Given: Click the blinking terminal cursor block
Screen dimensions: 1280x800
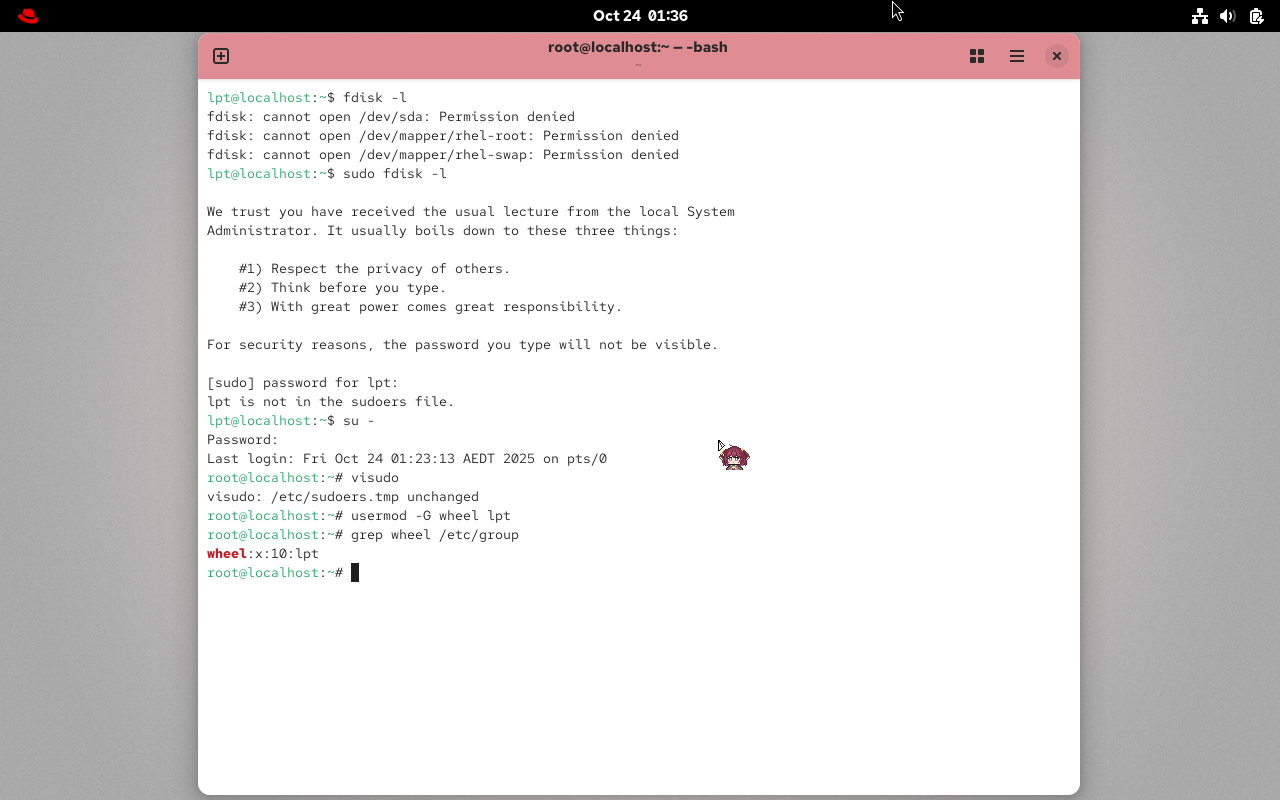Looking at the screenshot, I should [x=355, y=572].
